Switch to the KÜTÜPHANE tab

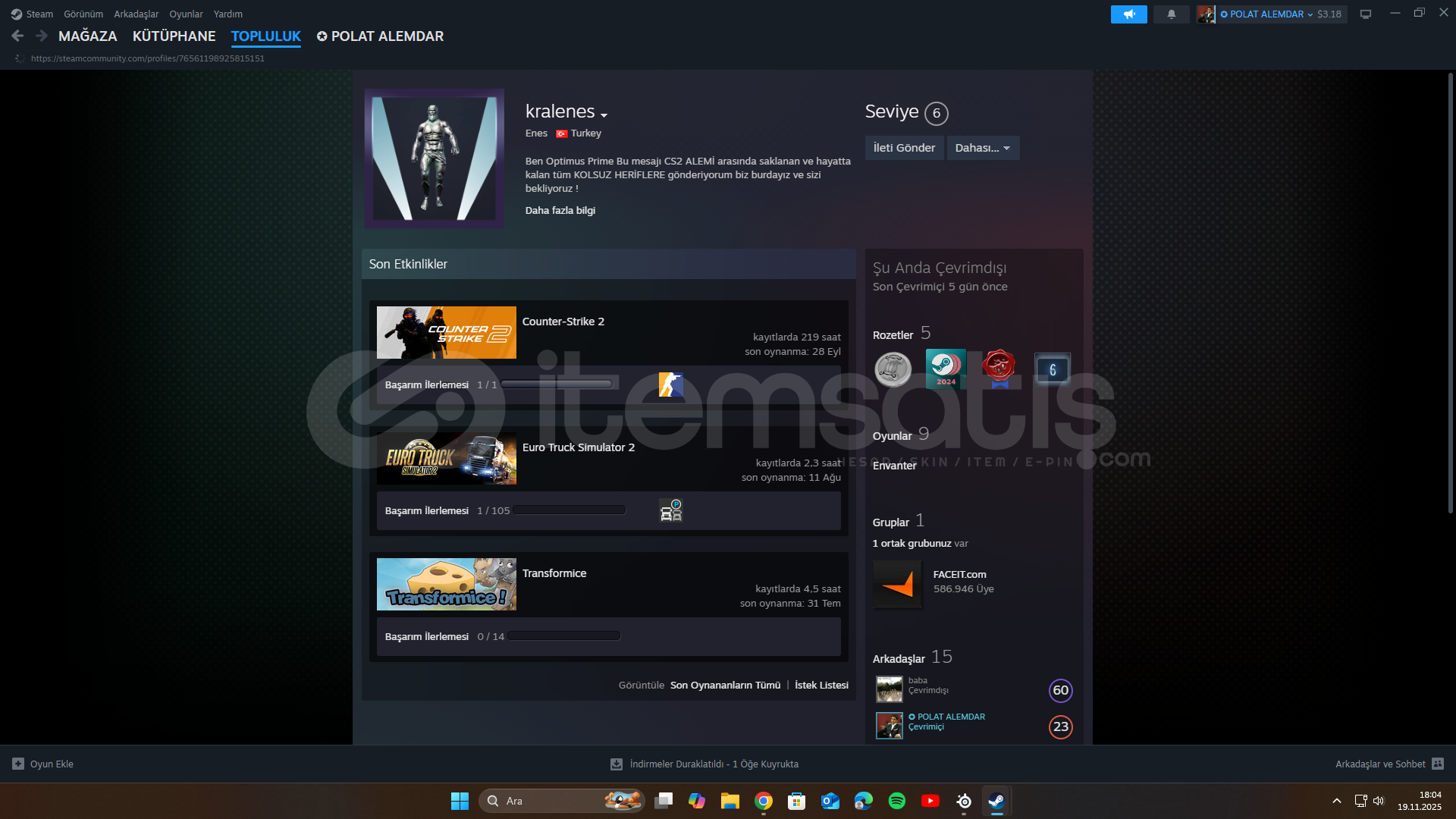pyautogui.click(x=174, y=36)
